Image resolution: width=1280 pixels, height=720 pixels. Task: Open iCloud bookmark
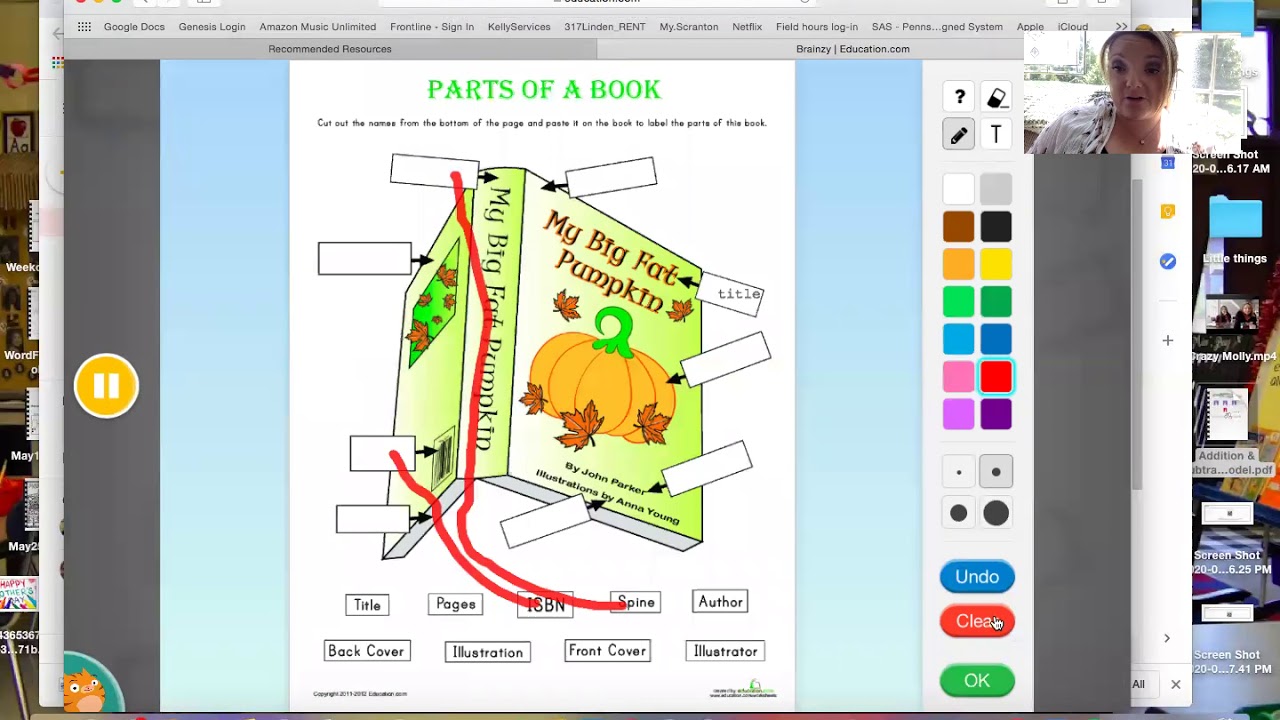pyautogui.click(x=1073, y=27)
